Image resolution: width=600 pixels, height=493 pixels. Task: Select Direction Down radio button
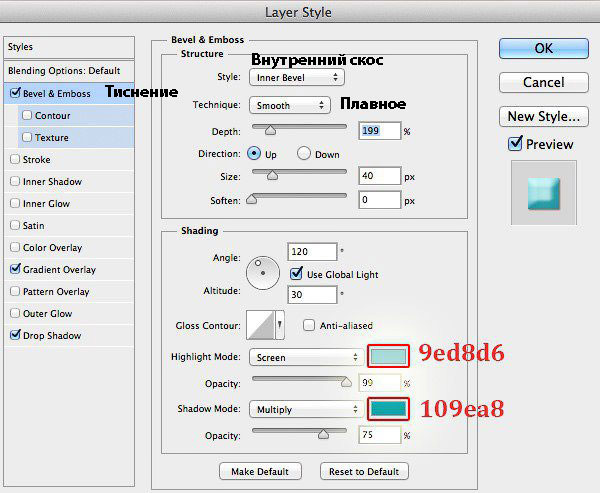[x=303, y=153]
